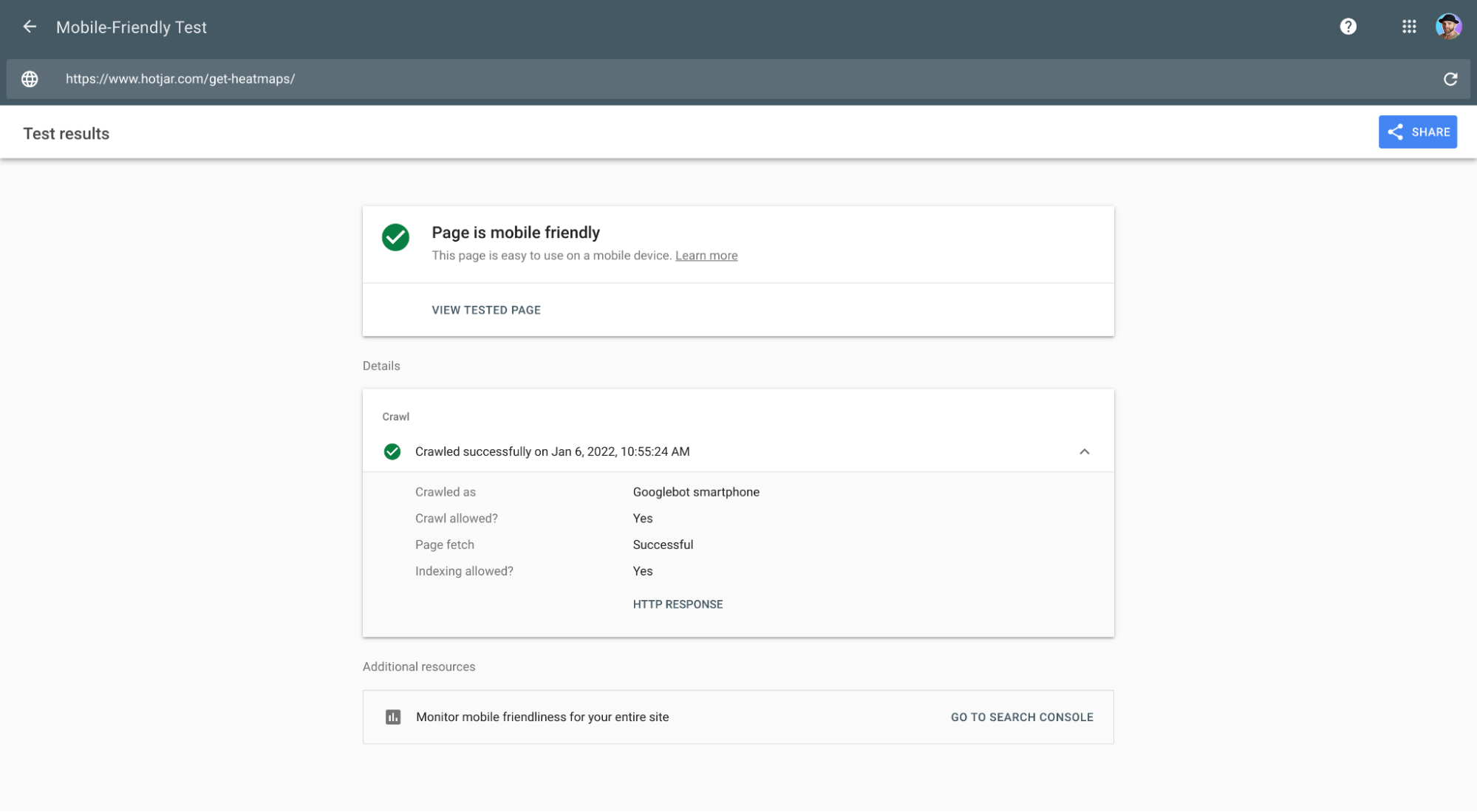Click the 'Successful' page fetch value

(x=663, y=545)
